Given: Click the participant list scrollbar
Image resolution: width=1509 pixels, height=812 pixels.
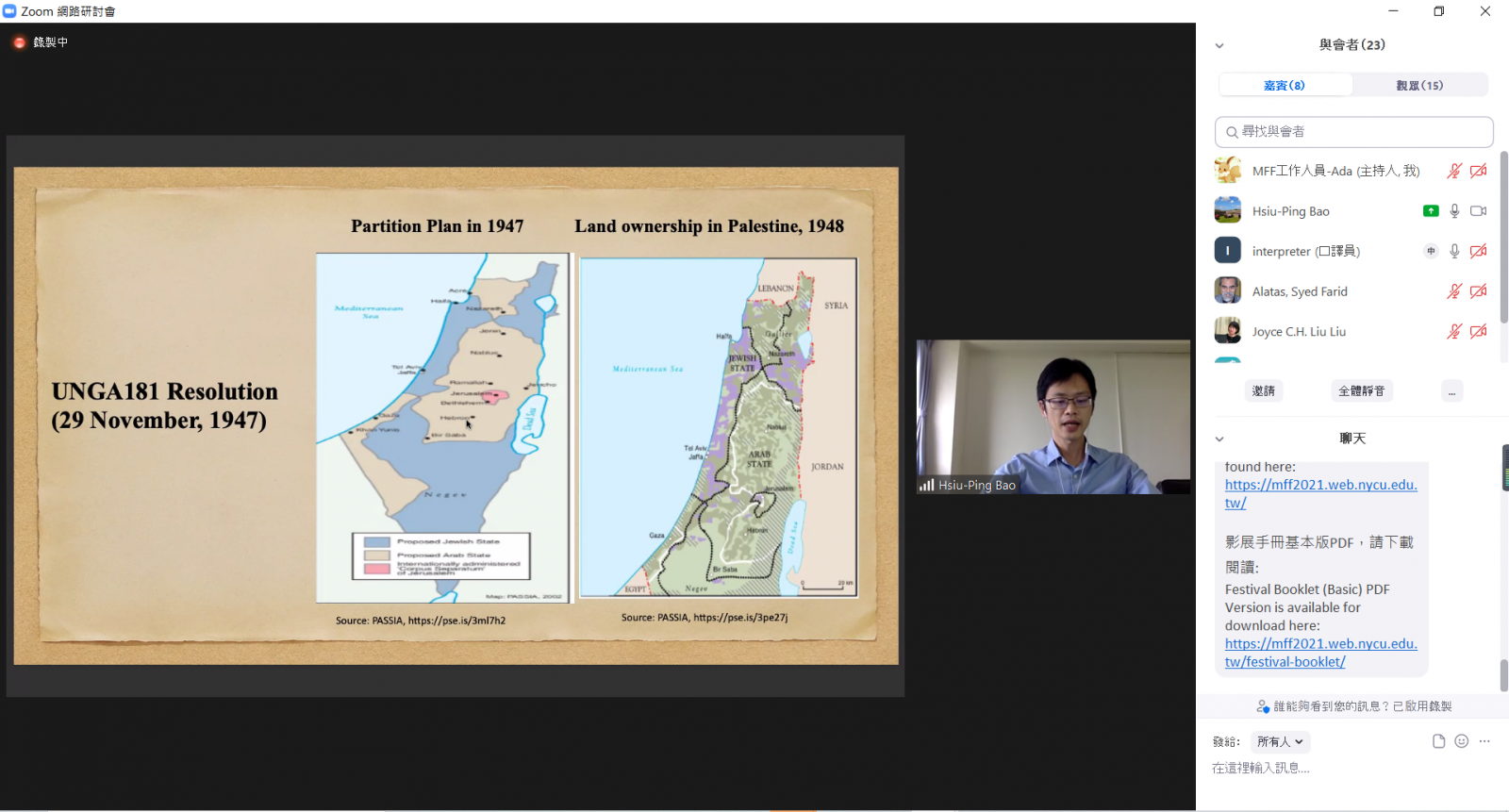Looking at the screenshot, I should click(1503, 236).
